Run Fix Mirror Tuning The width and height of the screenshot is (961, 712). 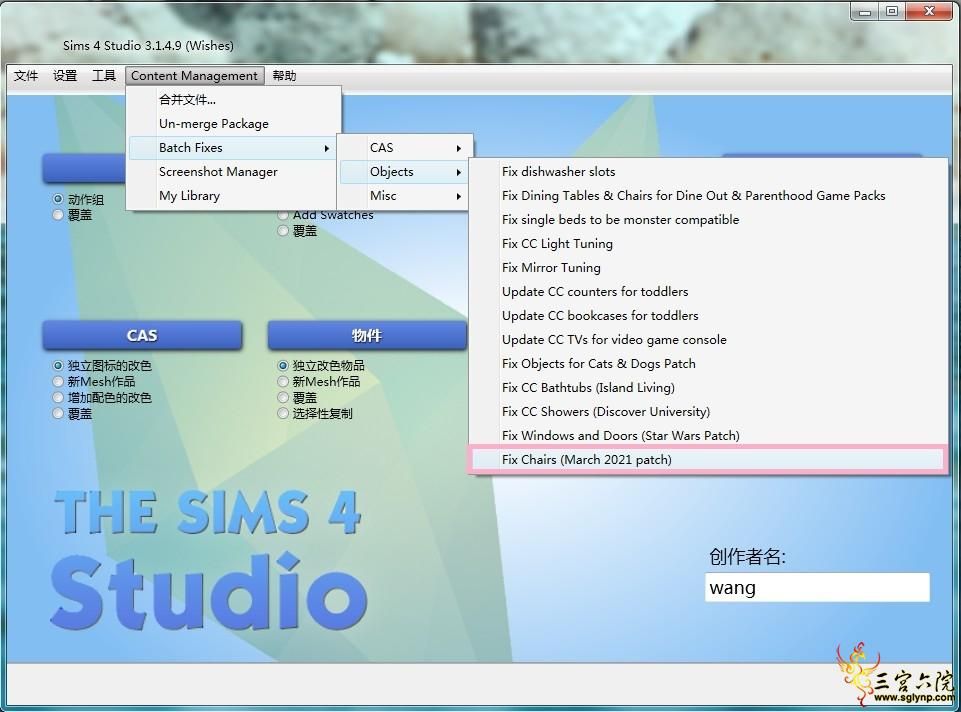[708, 267]
